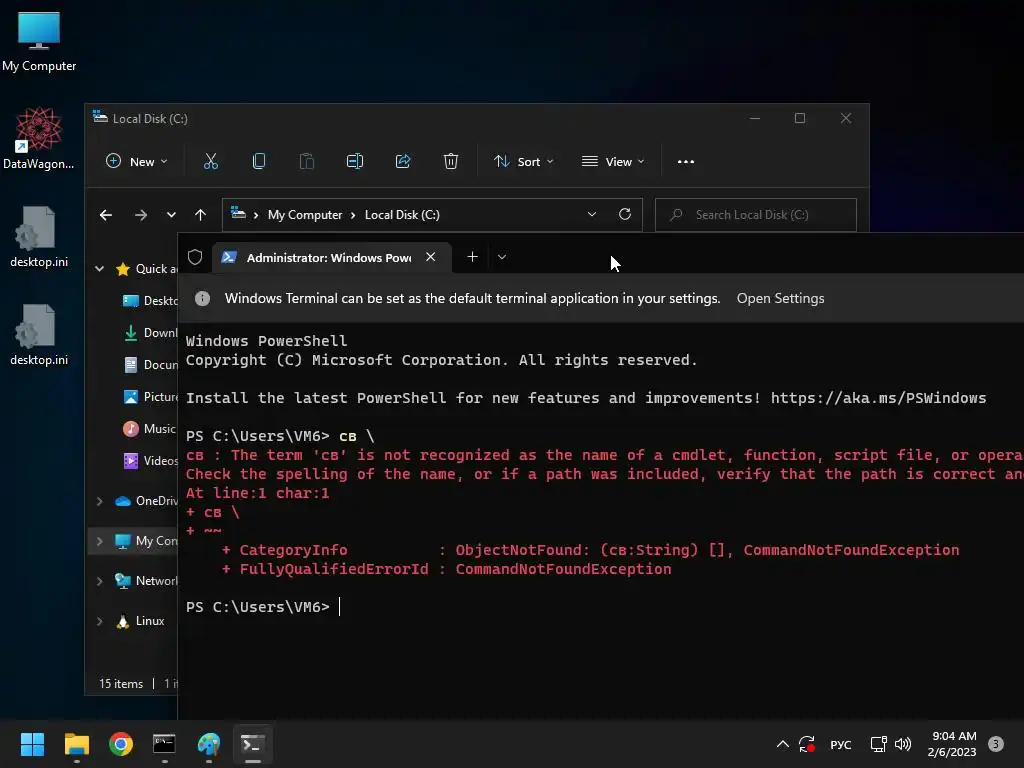
Task: Click Local Disk (C:) in the breadcrumb
Action: click(402, 215)
